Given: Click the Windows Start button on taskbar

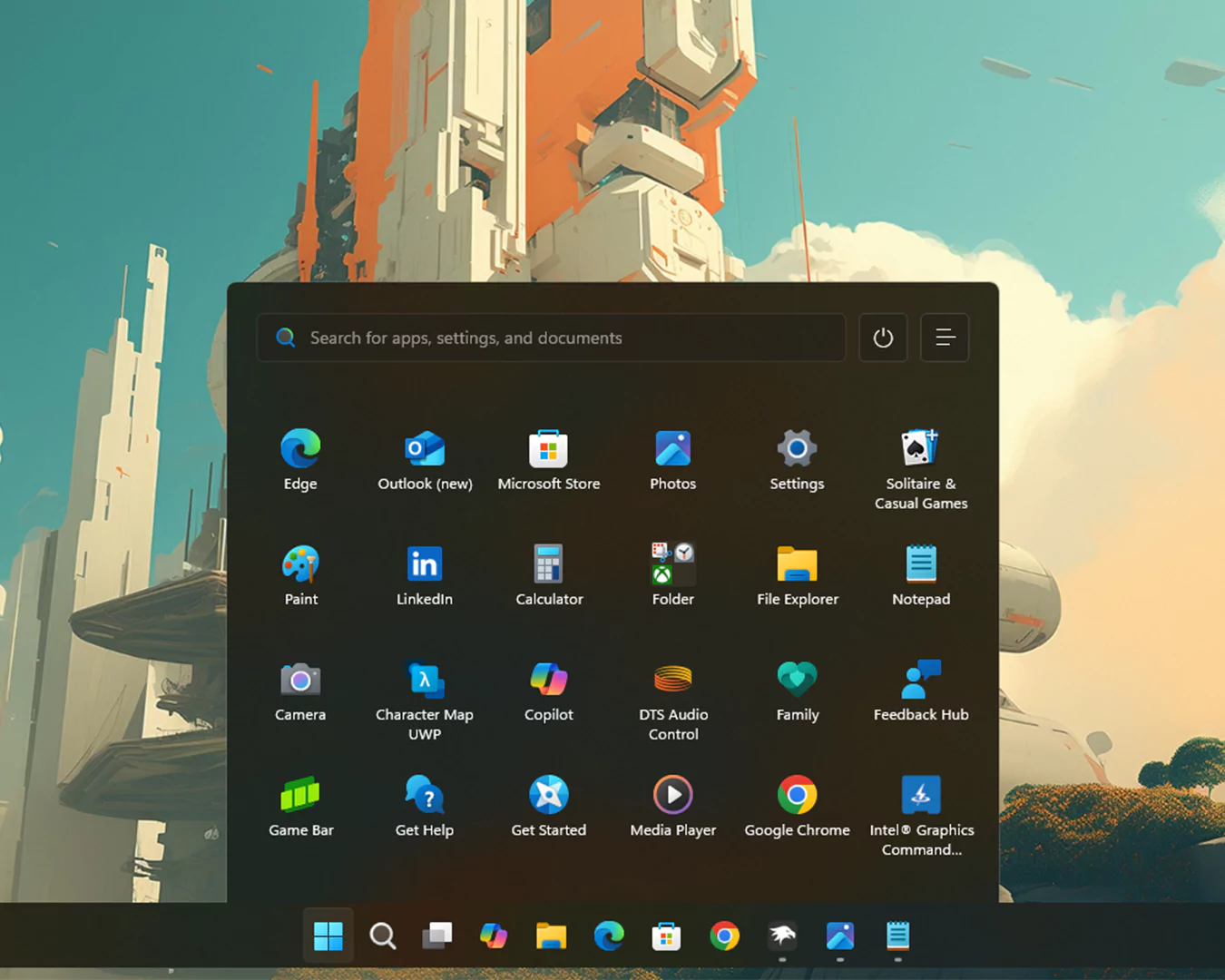Looking at the screenshot, I should [328, 936].
